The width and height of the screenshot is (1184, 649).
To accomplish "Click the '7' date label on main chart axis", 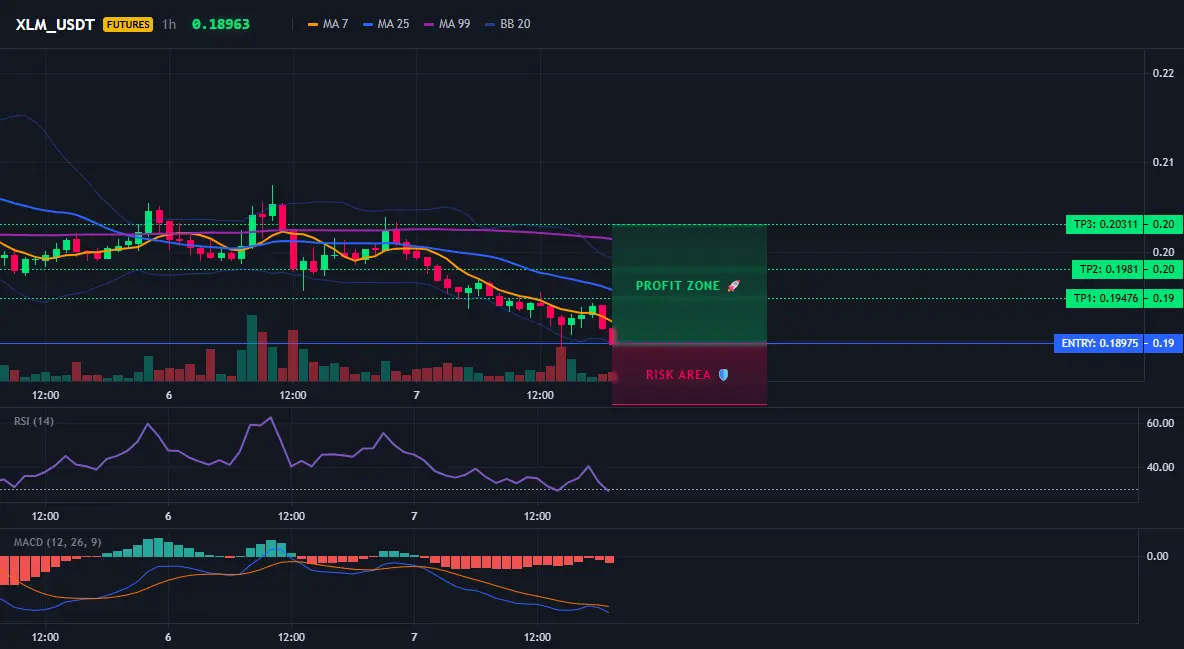I will [x=416, y=395].
